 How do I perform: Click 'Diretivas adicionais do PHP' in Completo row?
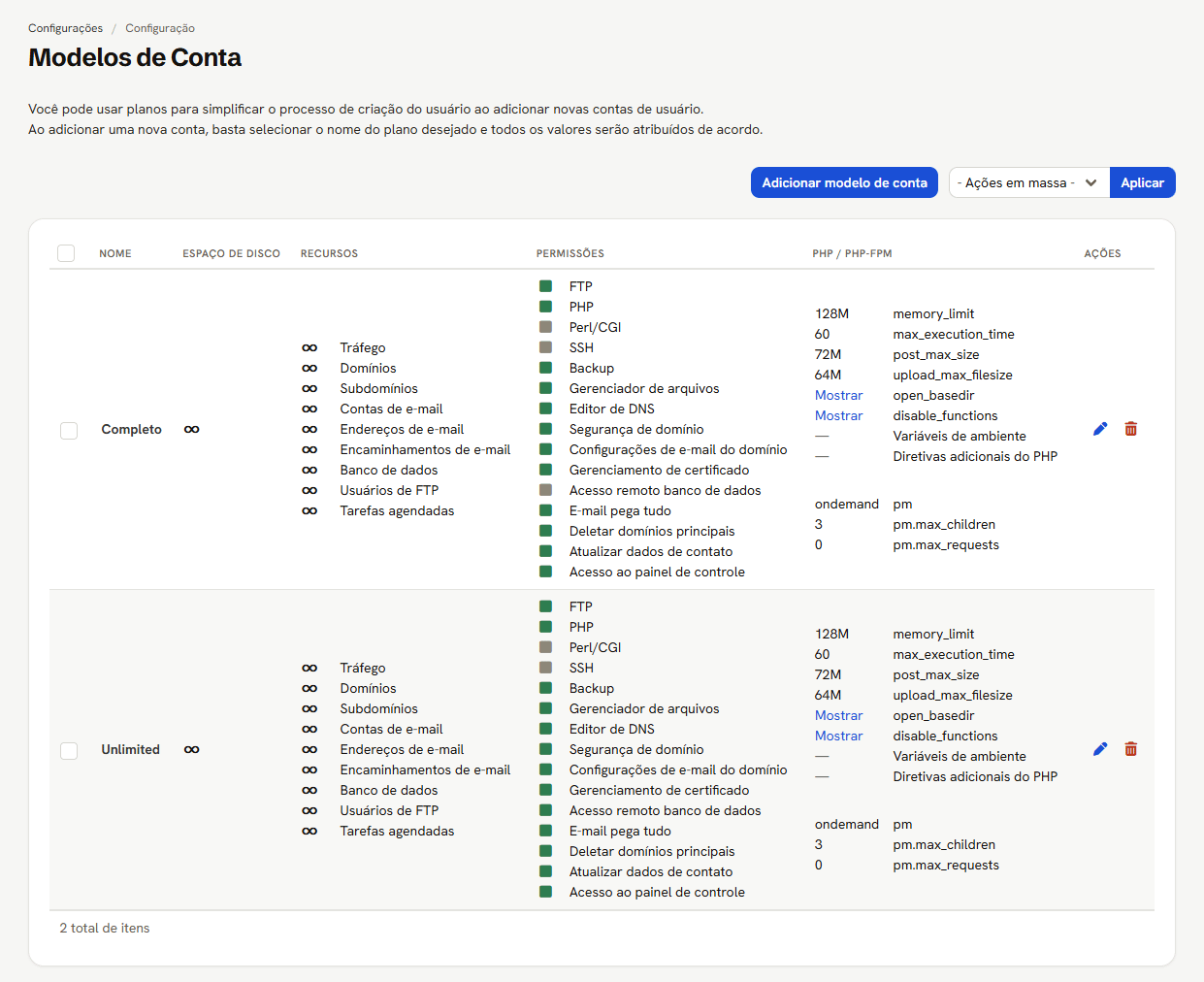pos(975,456)
